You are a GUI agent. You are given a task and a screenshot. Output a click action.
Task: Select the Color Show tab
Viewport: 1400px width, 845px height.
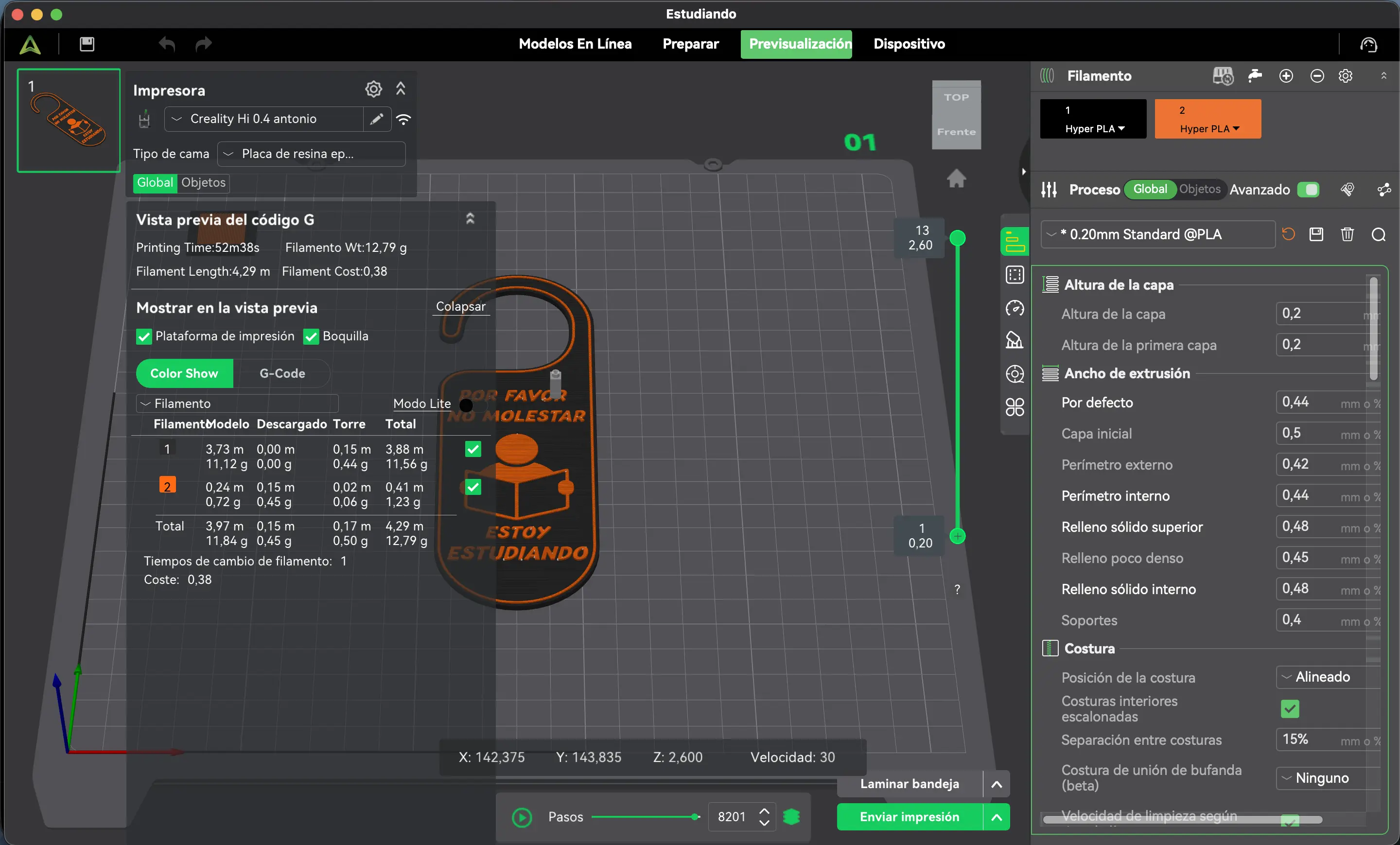coord(184,373)
